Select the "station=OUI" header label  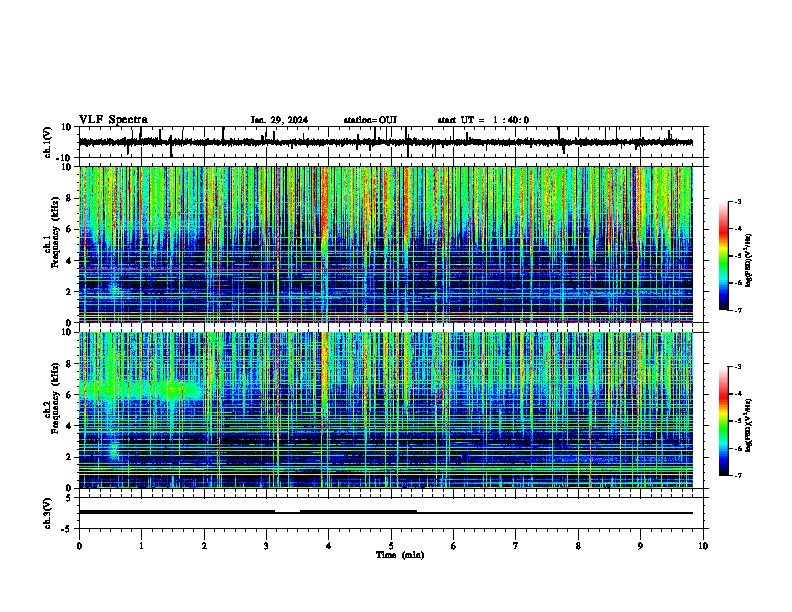[370, 120]
